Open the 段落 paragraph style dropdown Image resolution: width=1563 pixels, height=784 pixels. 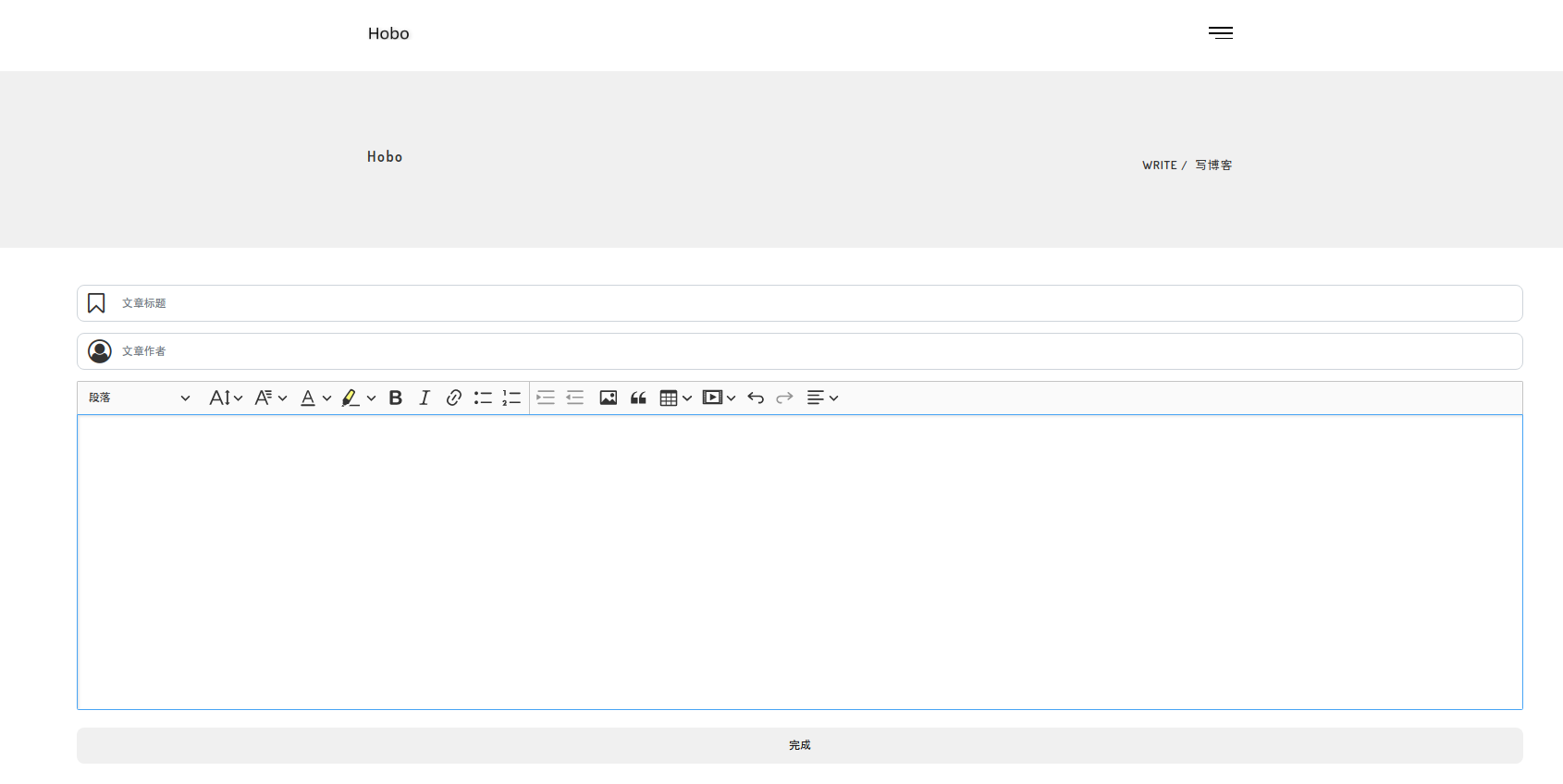140,398
